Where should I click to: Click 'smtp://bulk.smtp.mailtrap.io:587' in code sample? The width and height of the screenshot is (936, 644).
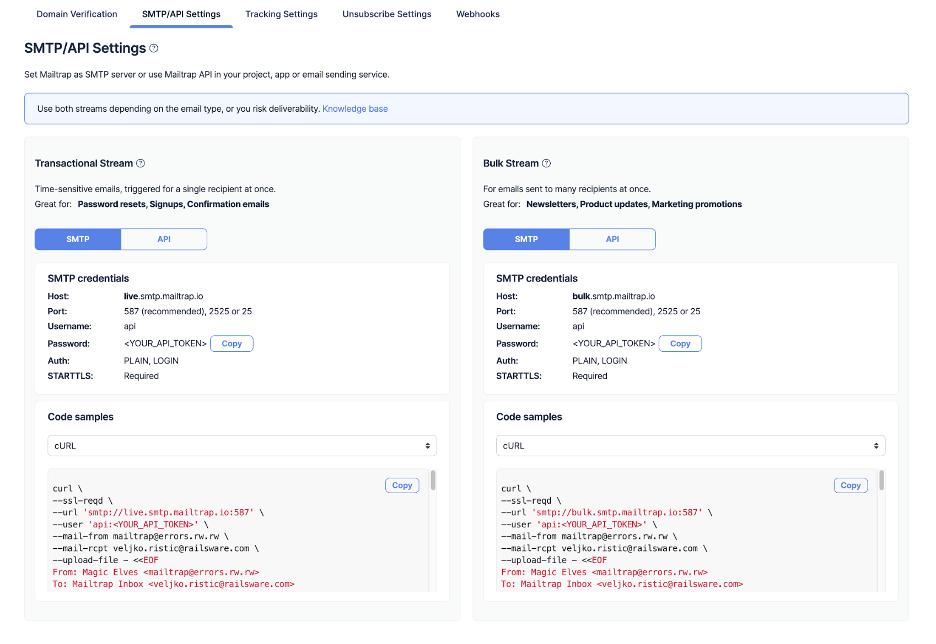click(617, 512)
